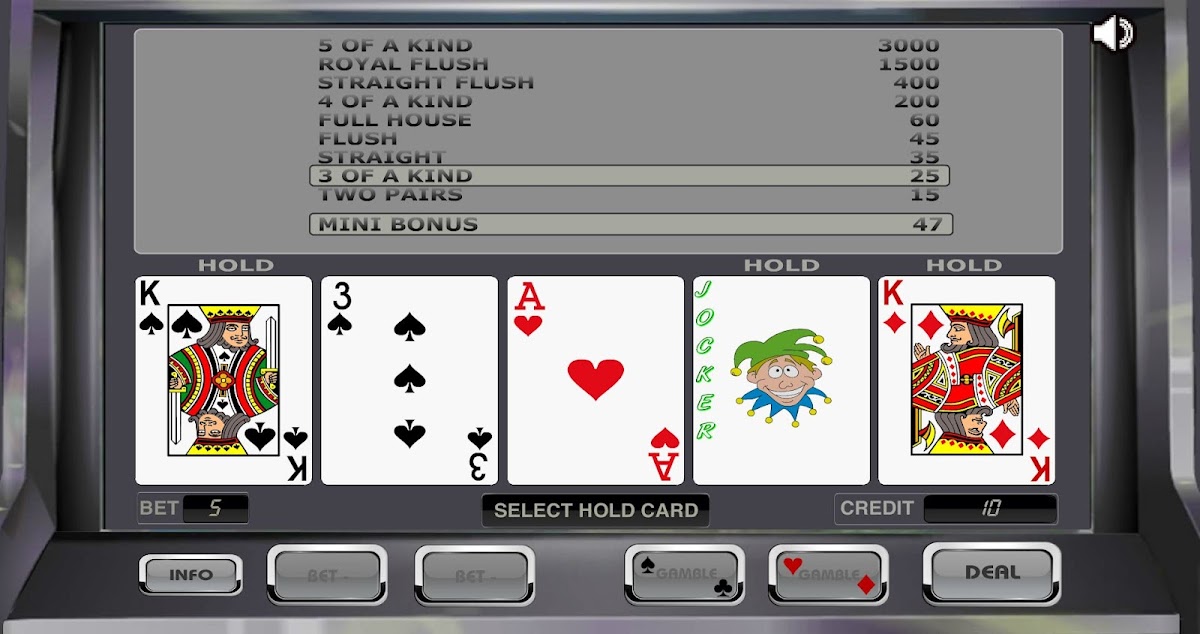Toggle hold on the King of Spades card
This screenshot has width=1200, height=634.
pyautogui.click(x=224, y=381)
